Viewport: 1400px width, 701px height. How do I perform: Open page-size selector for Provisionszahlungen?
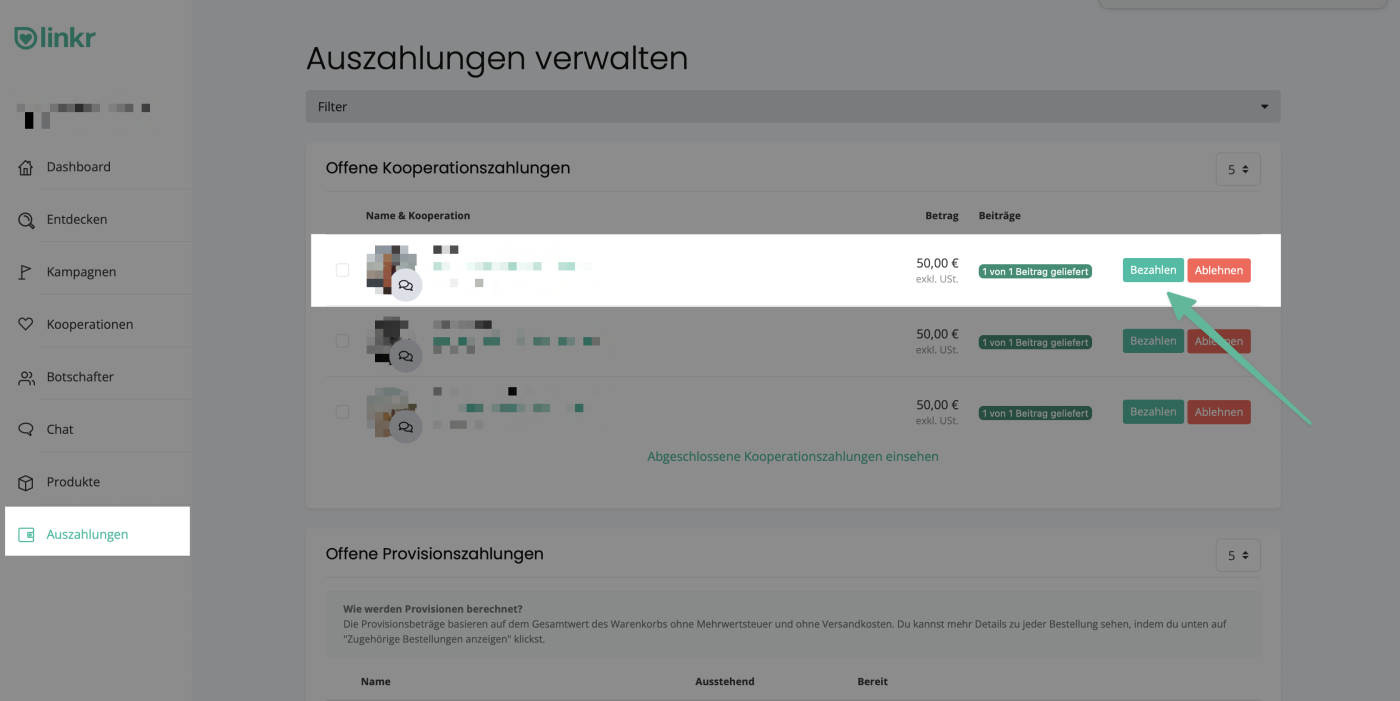1238,555
